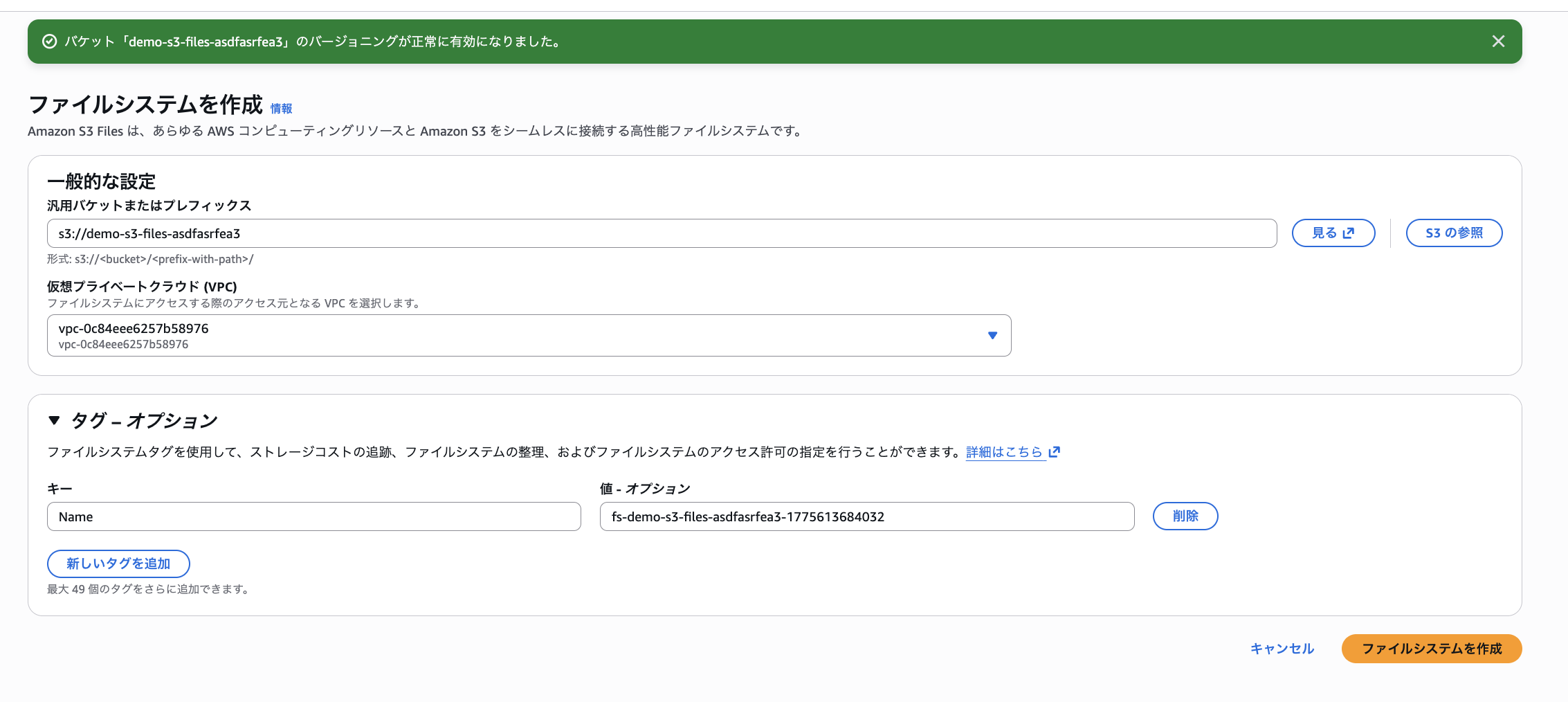Click 削除 to remove the Name tag
Screen dimensions: 1568x702
[x=1185, y=516]
